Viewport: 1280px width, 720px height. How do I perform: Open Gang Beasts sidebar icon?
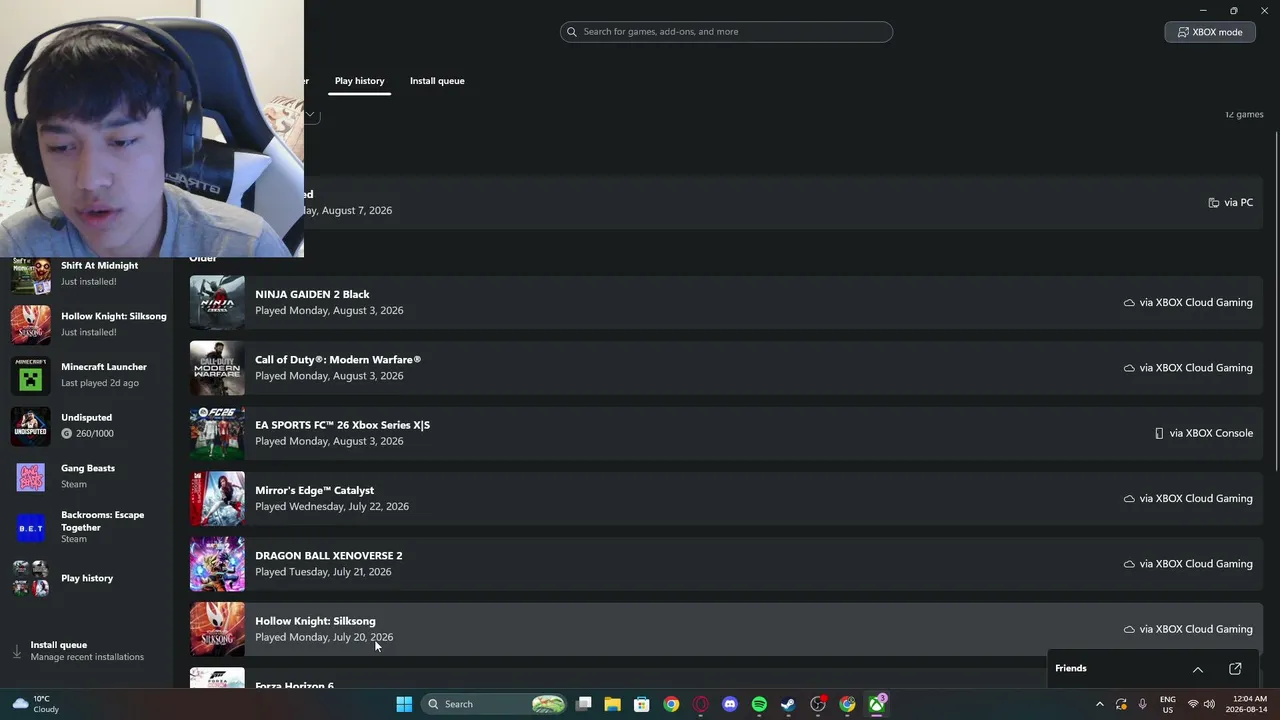pos(30,477)
